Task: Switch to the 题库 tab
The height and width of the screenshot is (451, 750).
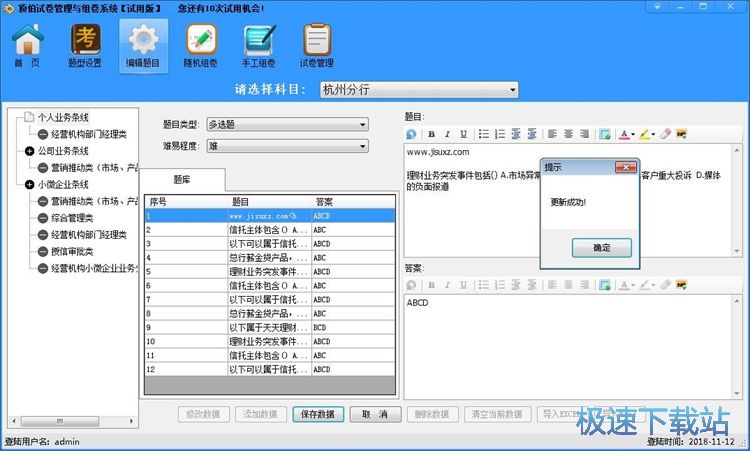Action: coord(183,180)
